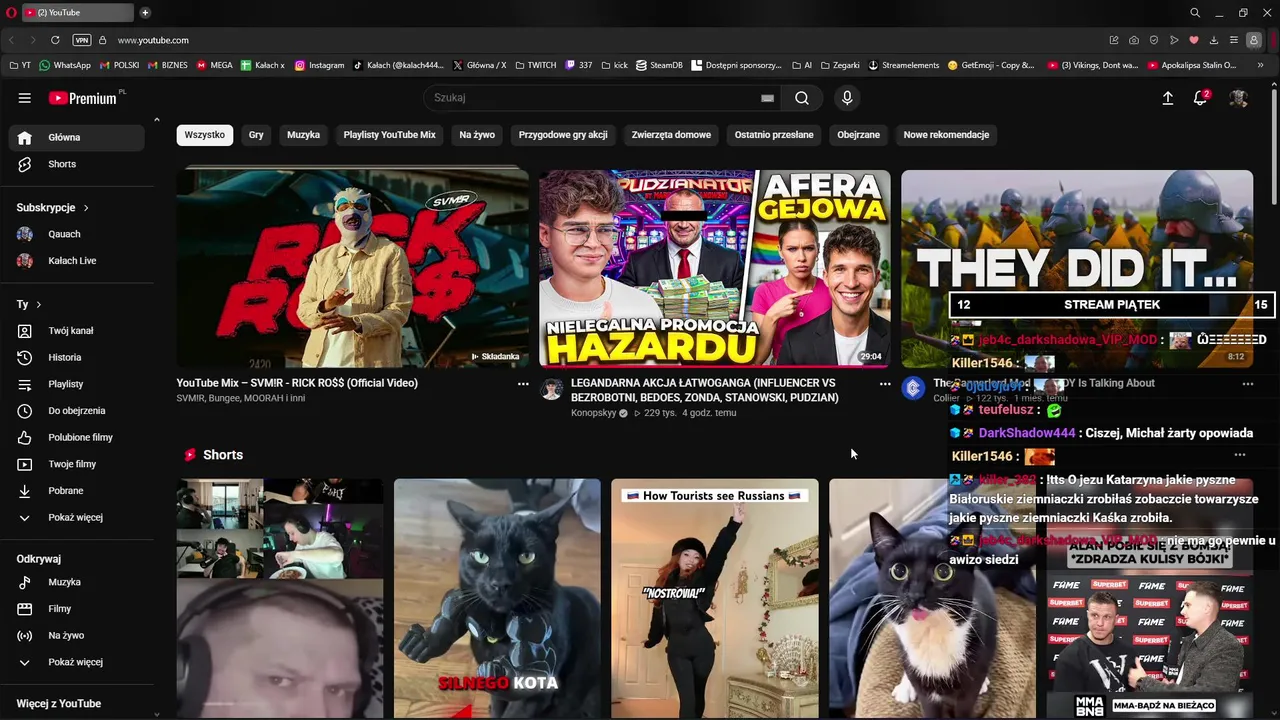Open Shorts in the sidebar
Image resolution: width=1280 pixels, height=720 pixels.
point(76,164)
